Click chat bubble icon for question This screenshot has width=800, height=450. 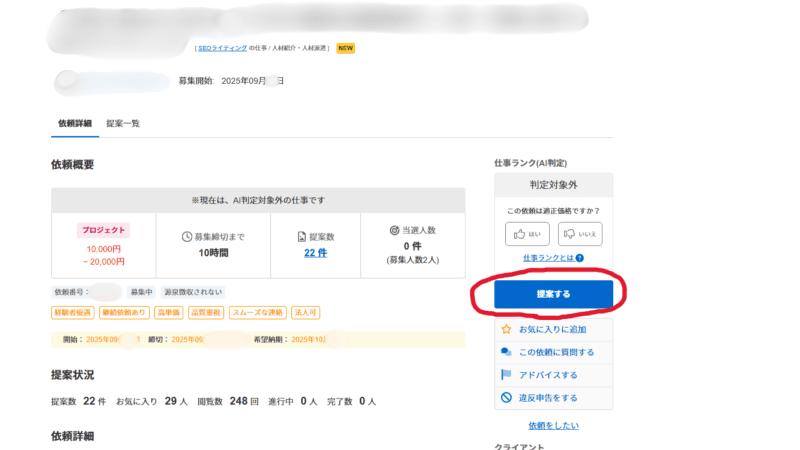[x=506, y=352]
